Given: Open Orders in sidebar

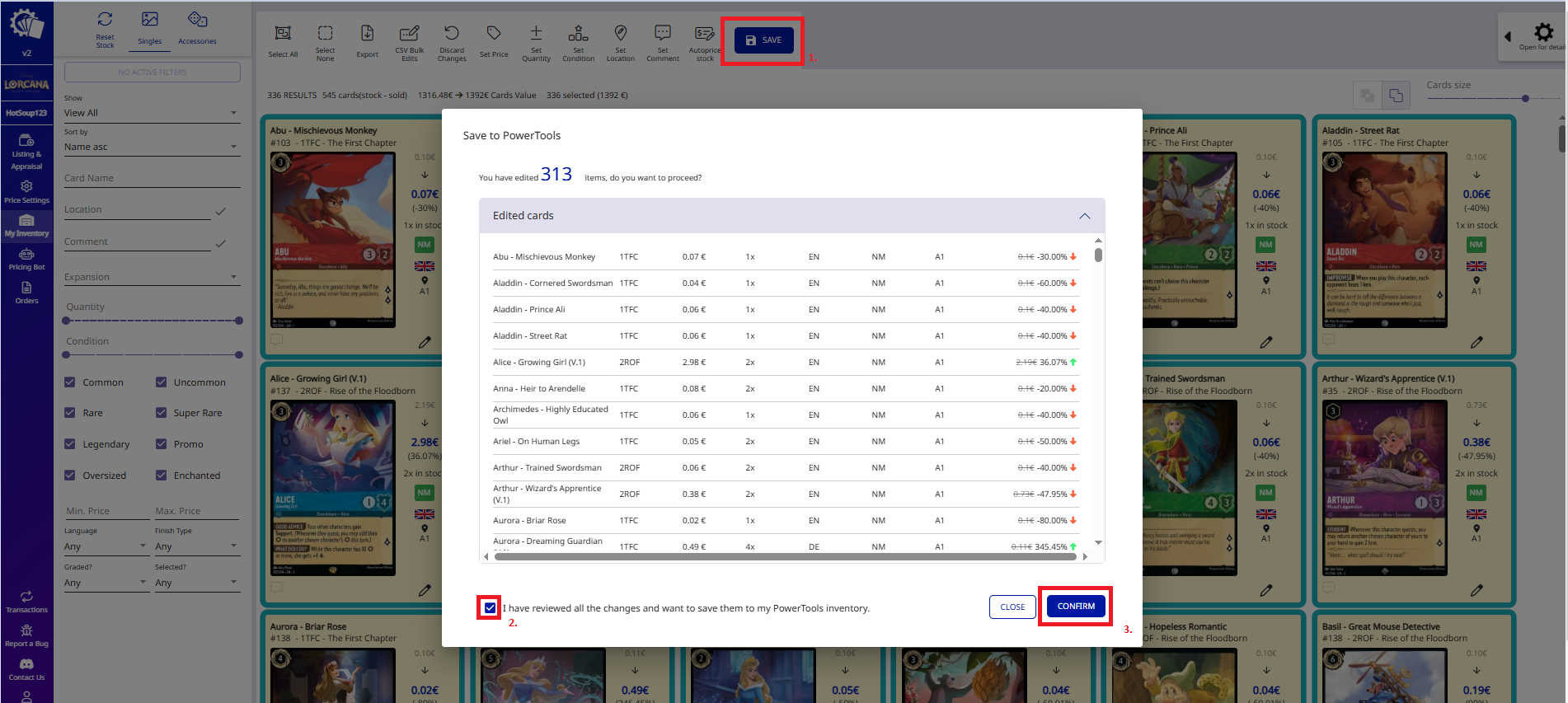Looking at the screenshot, I should coord(26,293).
